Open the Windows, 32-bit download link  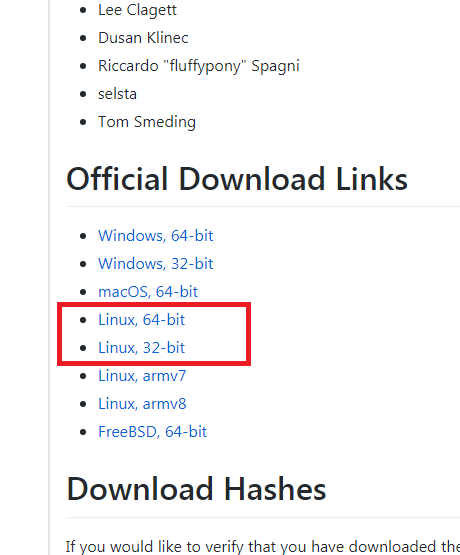(x=156, y=264)
